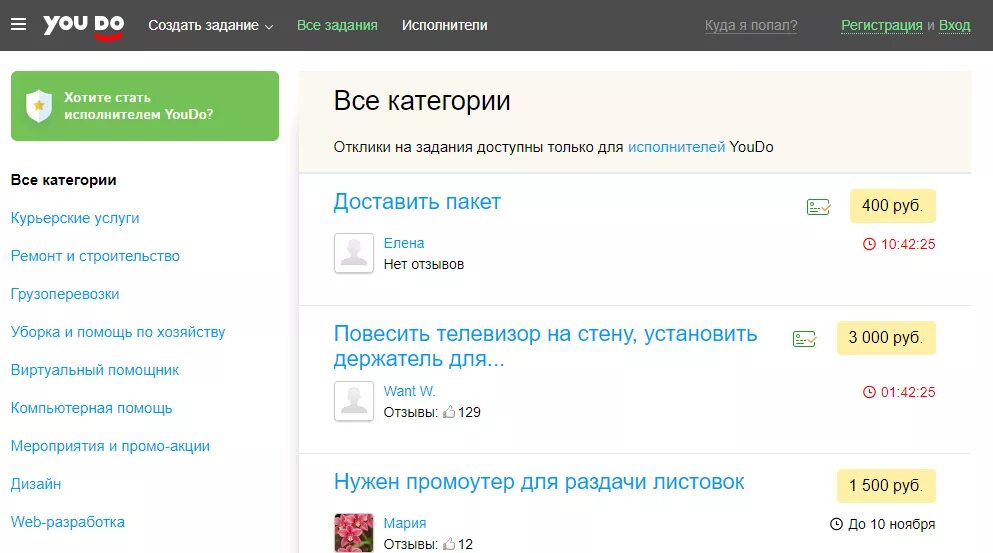Open the Все задания menu item
Viewport: 993px width, 553px height.
point(337,25)
